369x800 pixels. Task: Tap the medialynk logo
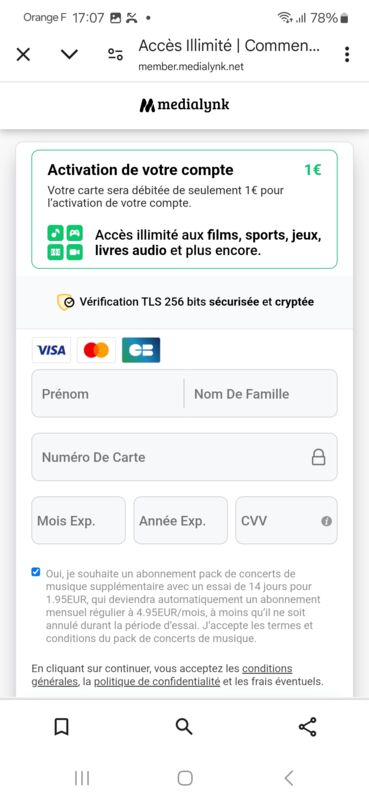pos(184,105)
